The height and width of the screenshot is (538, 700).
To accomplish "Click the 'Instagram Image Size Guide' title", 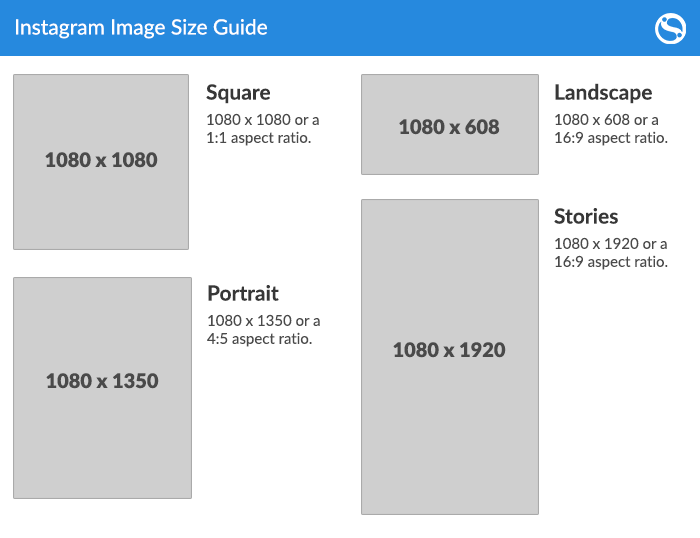I will point(141,28).
